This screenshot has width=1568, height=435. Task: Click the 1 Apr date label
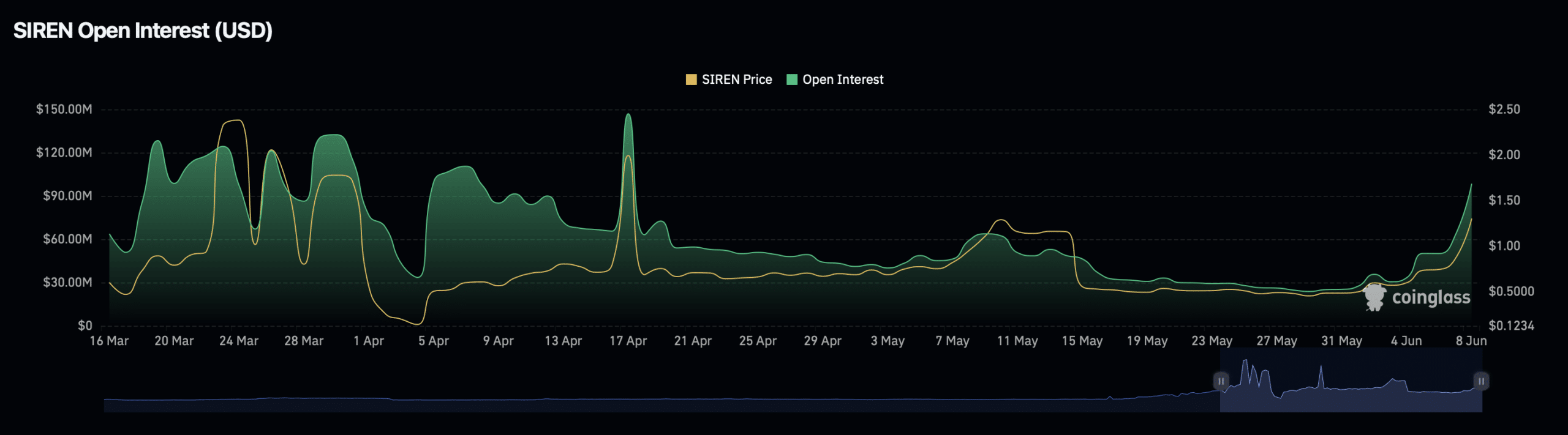click(x=369, y=341)
